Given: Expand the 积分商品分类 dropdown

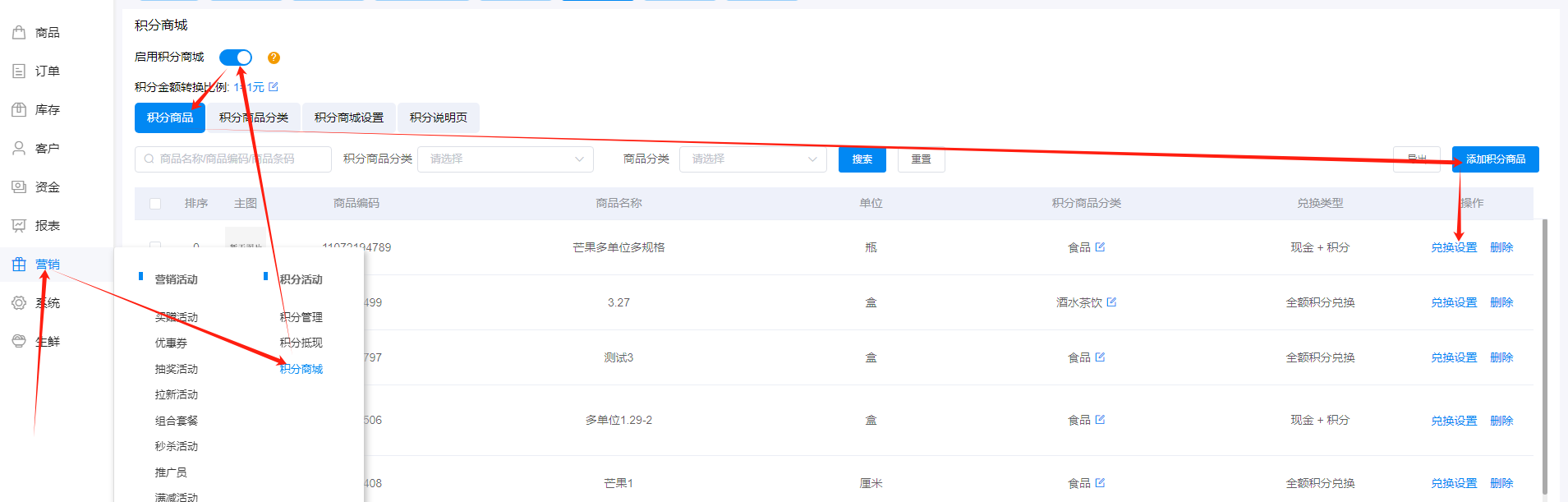Looking at the screenshot, I should coord(505,159).
